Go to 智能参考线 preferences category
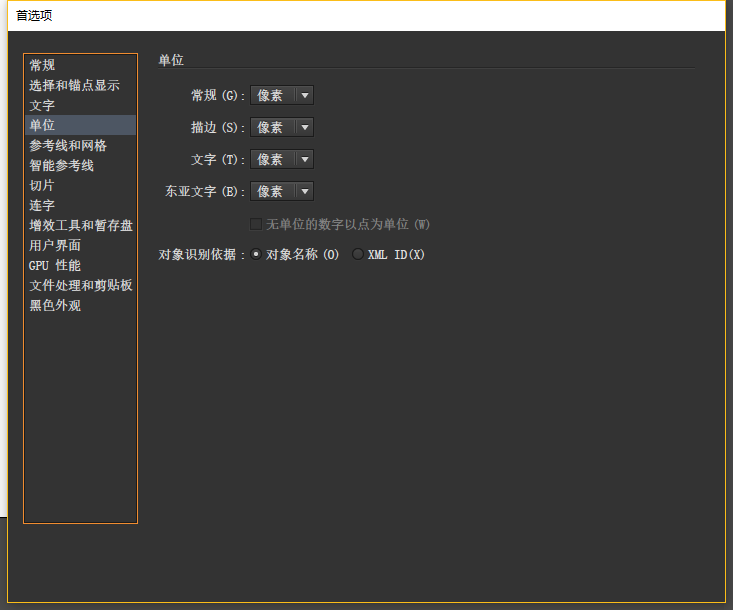Screen dimensions: 733x610 80,165
